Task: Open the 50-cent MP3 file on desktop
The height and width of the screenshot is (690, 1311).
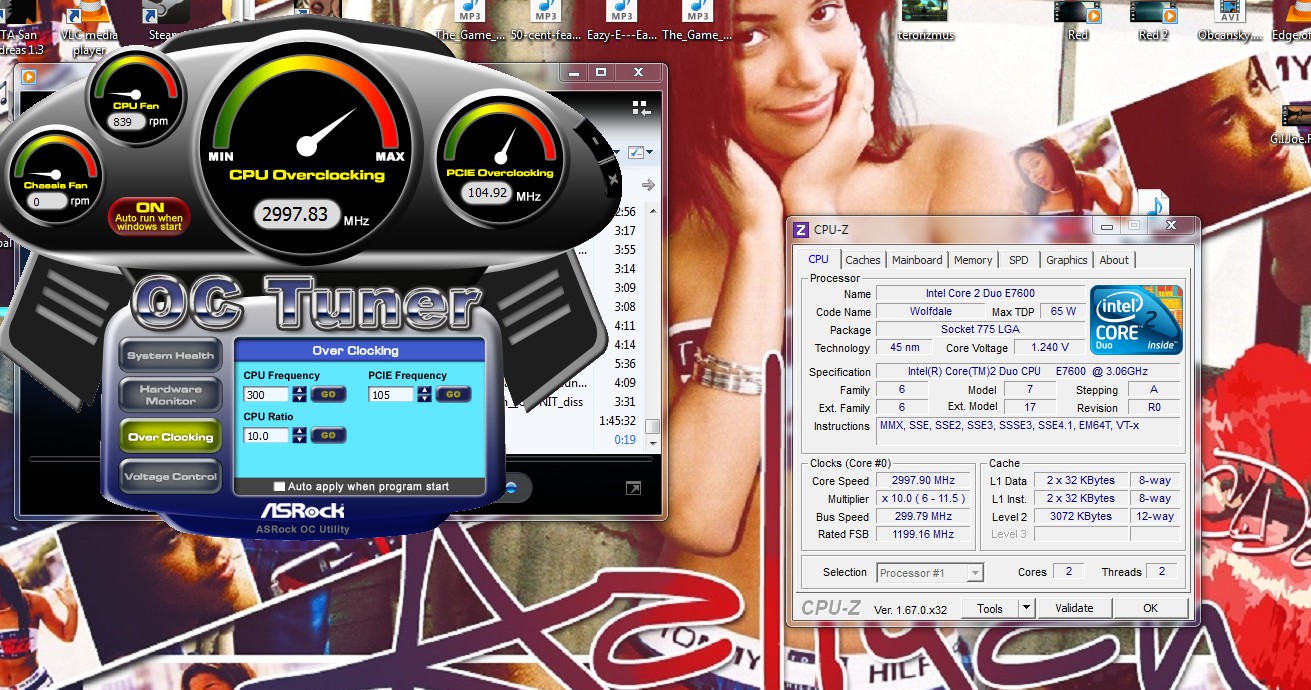Action: [x=545, y=22]
